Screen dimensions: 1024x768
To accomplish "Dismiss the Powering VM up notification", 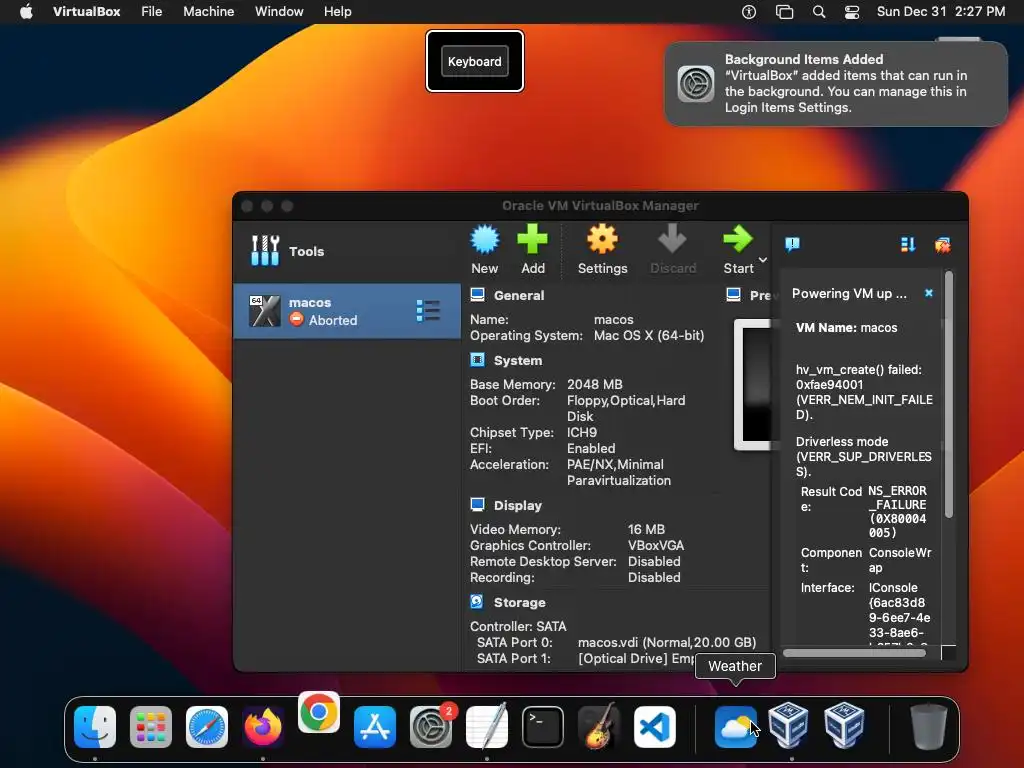I will (929, 293).
